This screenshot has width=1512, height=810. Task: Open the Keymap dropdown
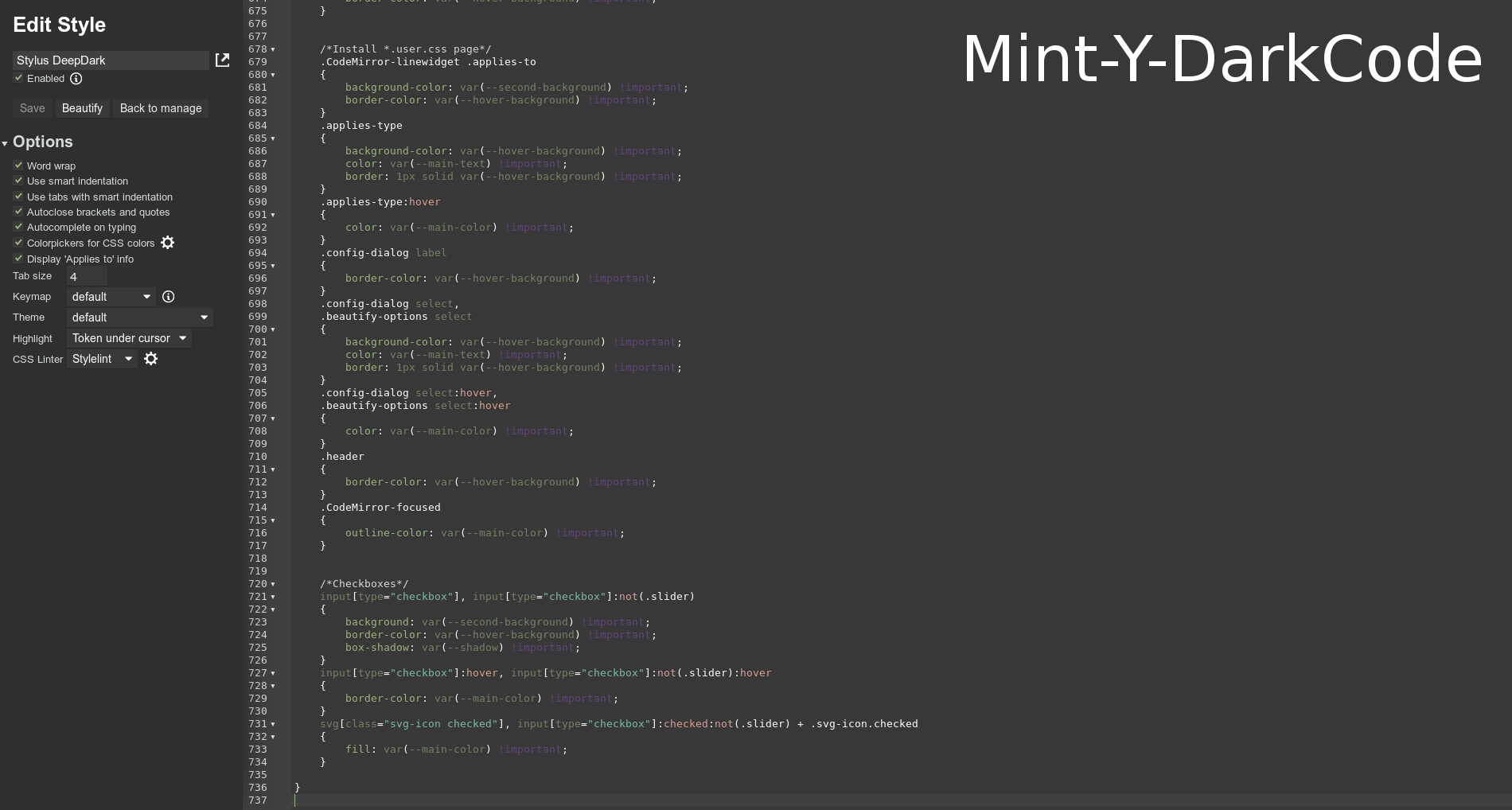(x=111, y=297)
